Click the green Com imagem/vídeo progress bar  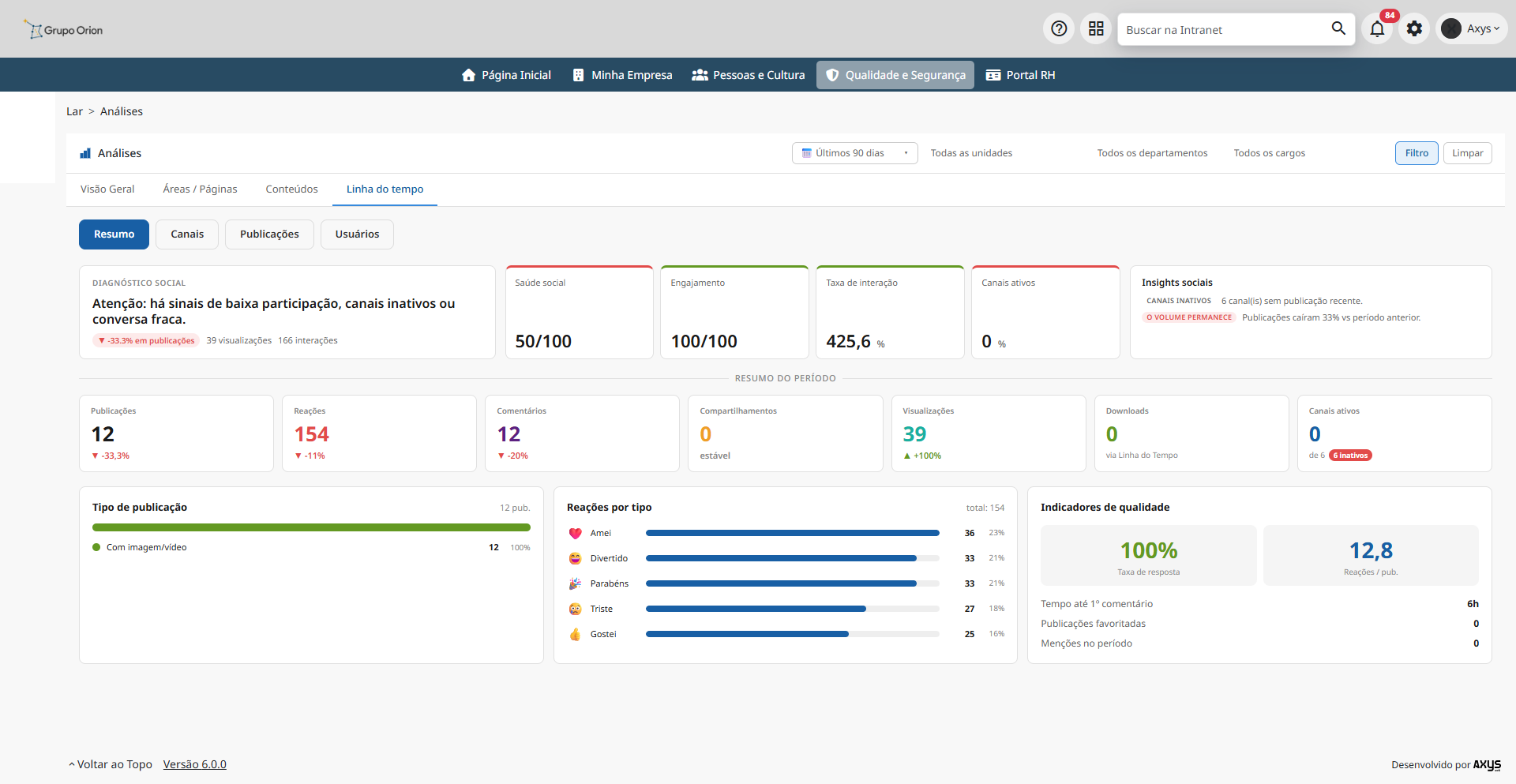click(x=311, y=527)
